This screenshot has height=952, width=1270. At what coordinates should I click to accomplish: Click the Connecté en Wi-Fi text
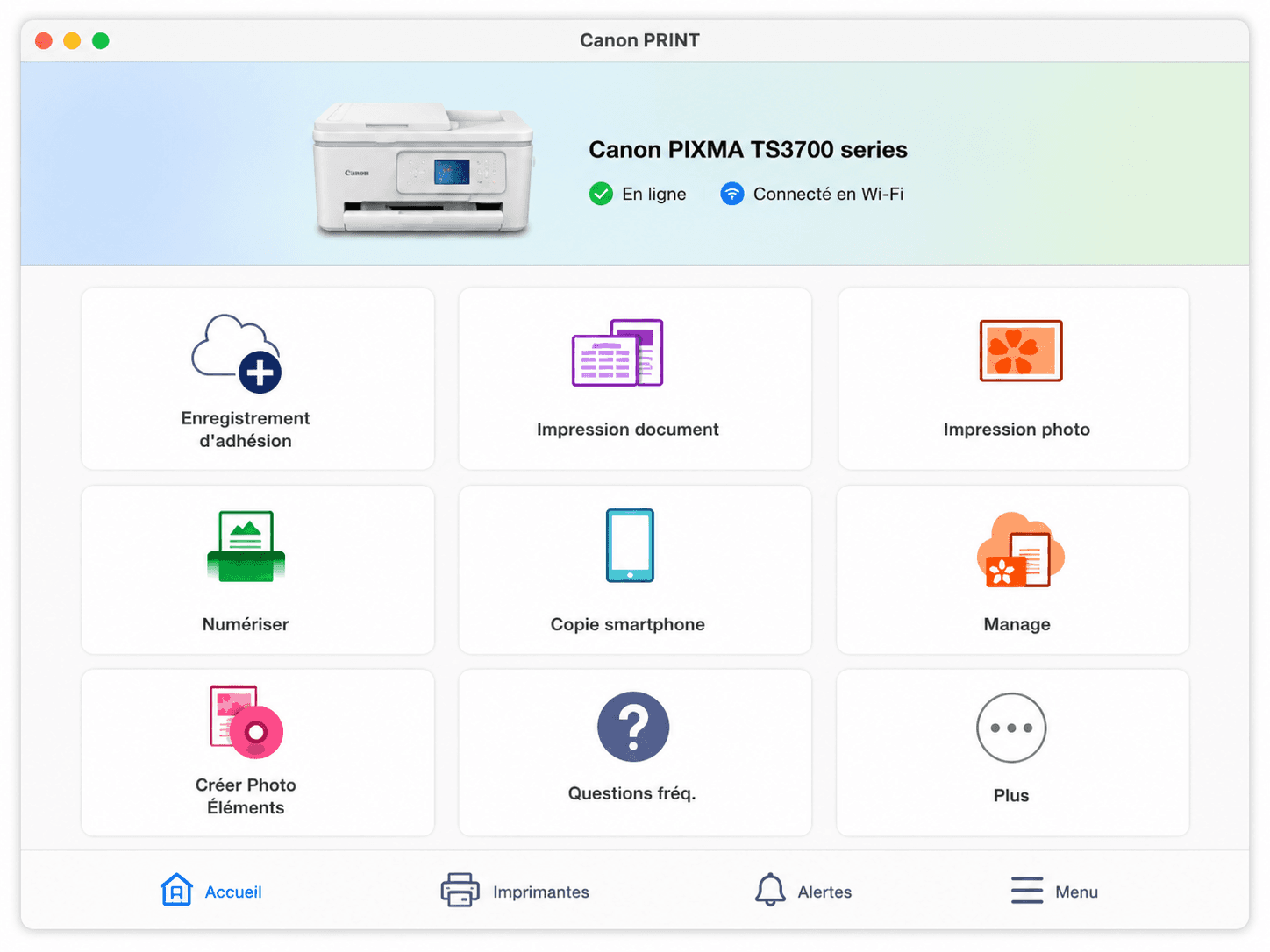click(828, 194)
